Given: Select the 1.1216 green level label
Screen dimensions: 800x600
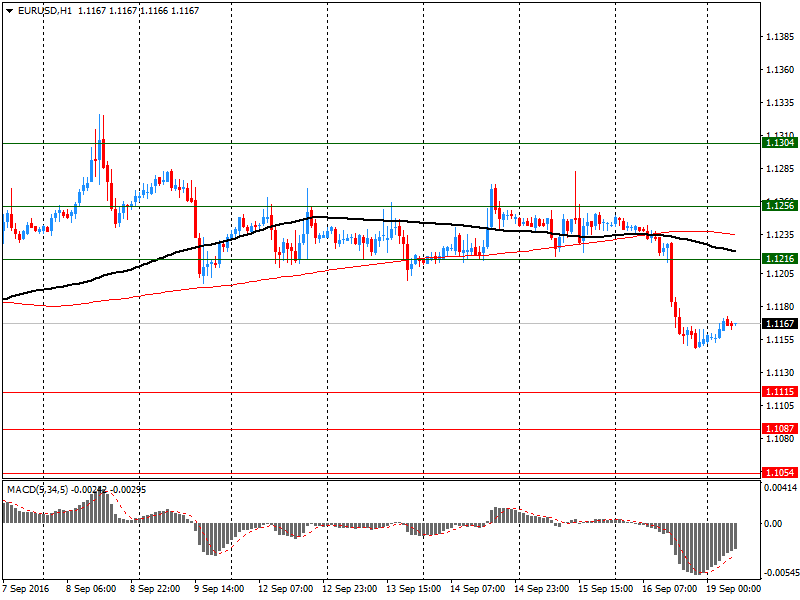Looking at the screenshot, I should pyautogui.click(x=779, y=259).
